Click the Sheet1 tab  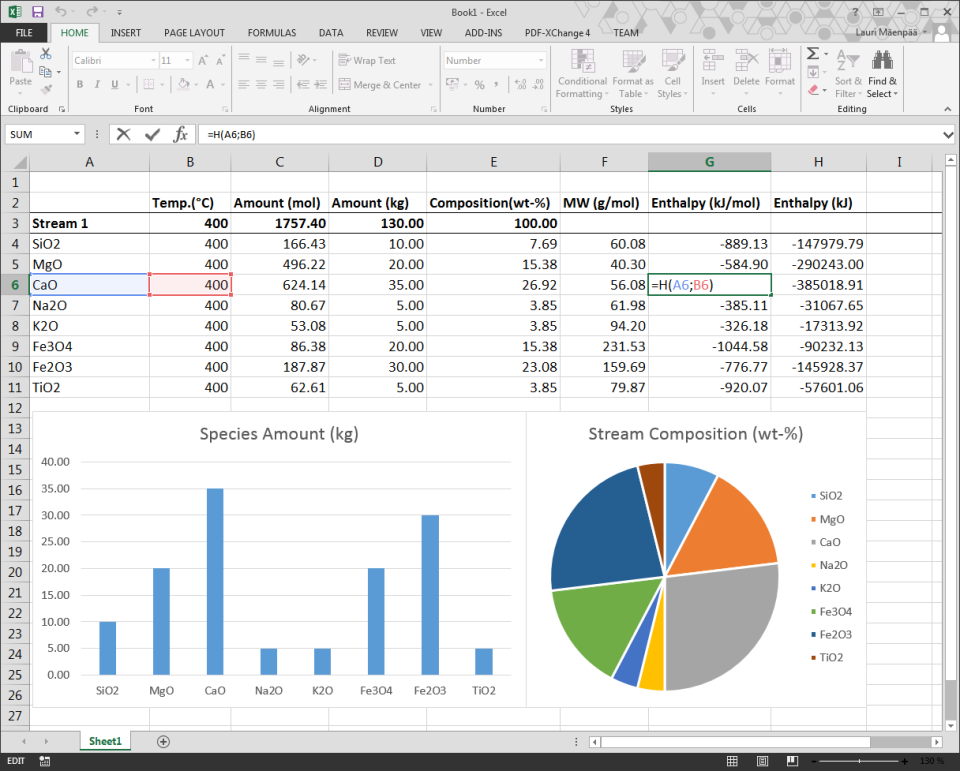104,741
